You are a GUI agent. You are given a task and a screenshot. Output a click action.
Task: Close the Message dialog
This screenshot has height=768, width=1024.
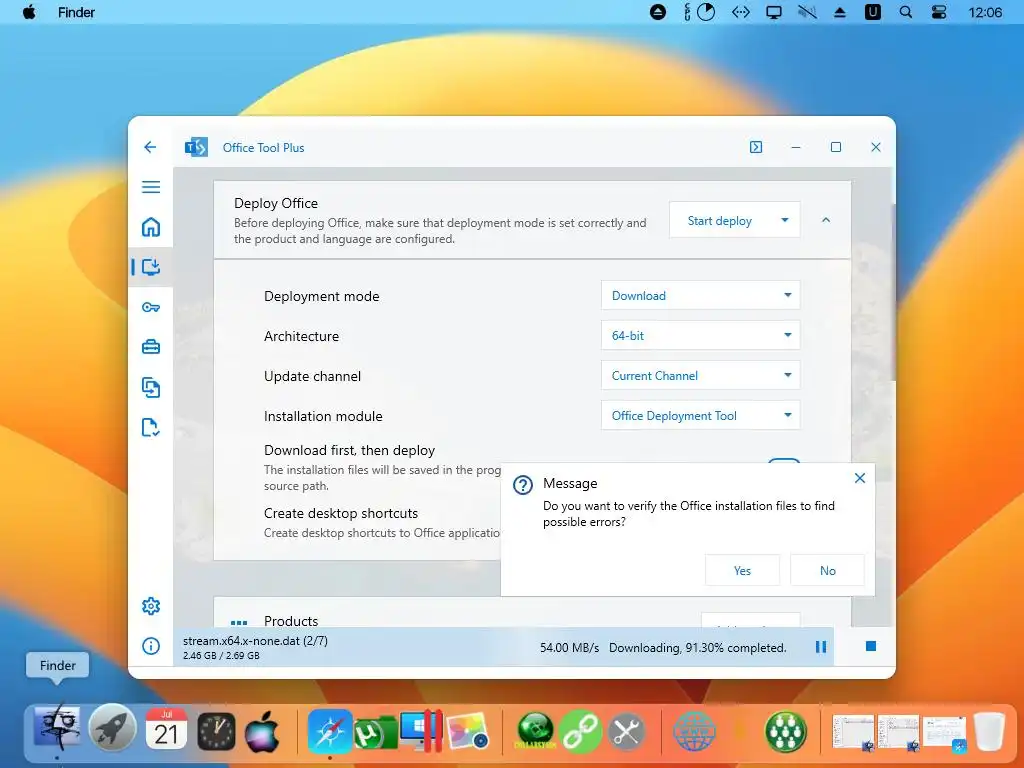pos(860,478)
